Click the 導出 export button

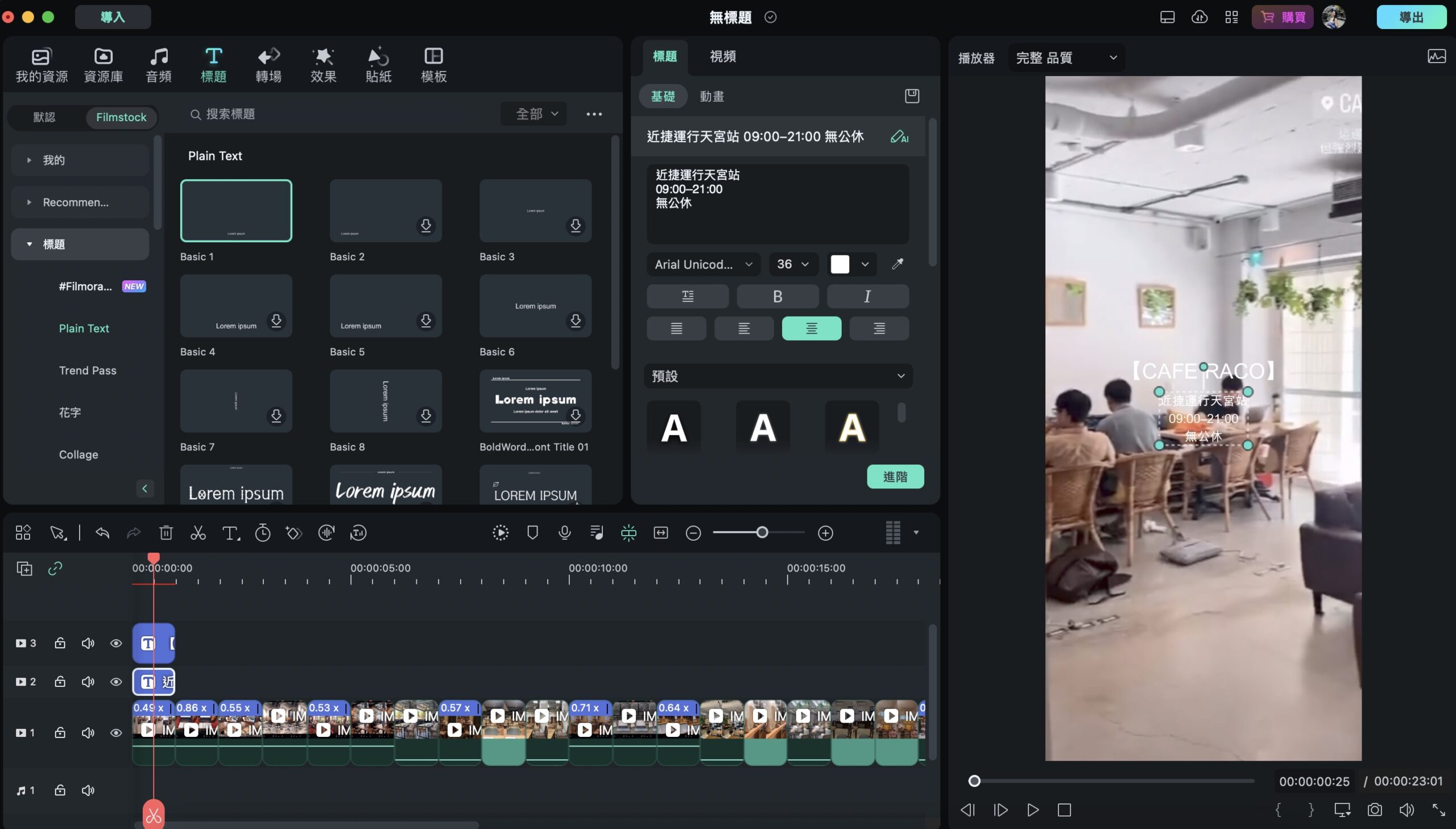1411,17
